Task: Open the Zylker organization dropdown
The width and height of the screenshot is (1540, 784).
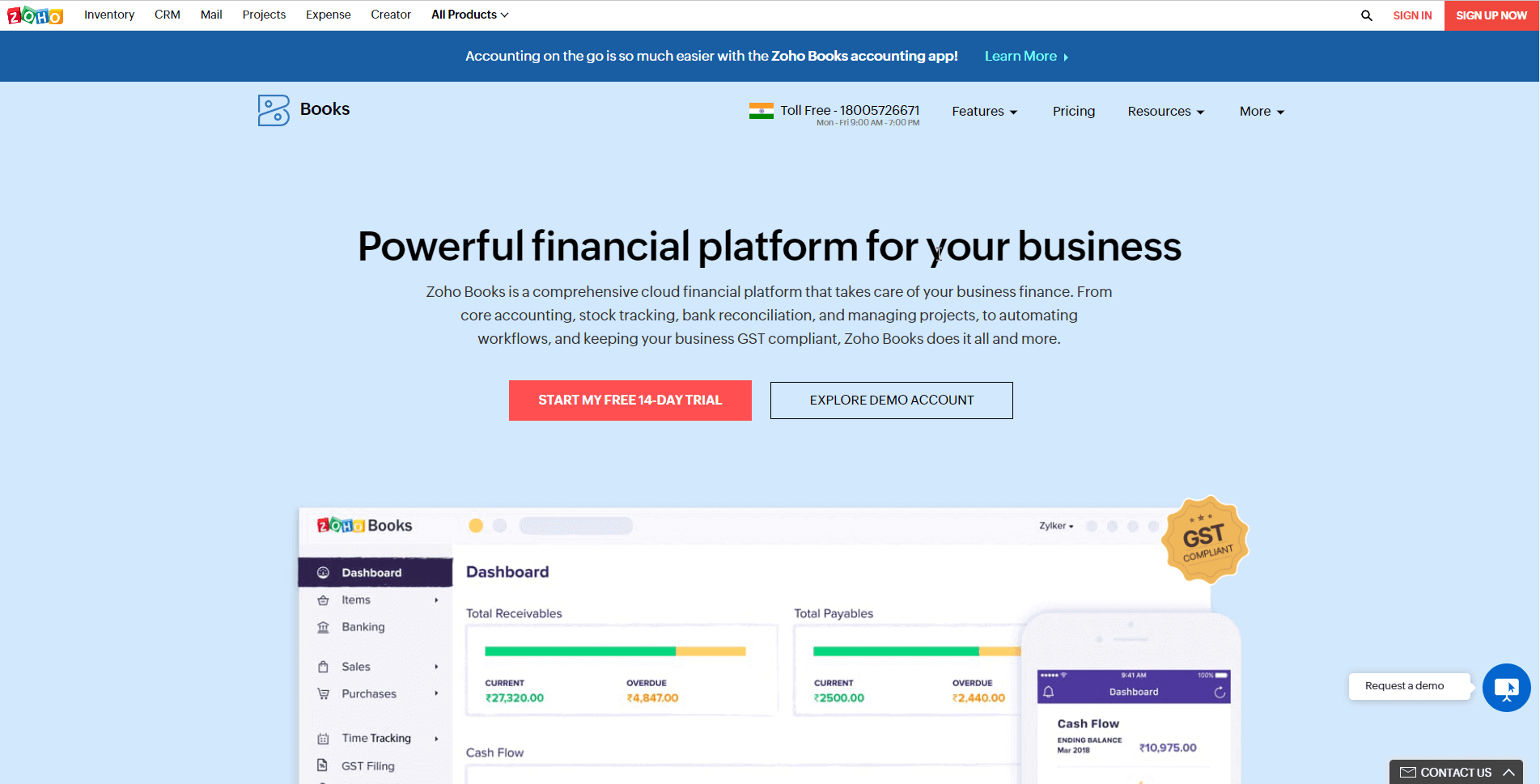Action: 1056,526
